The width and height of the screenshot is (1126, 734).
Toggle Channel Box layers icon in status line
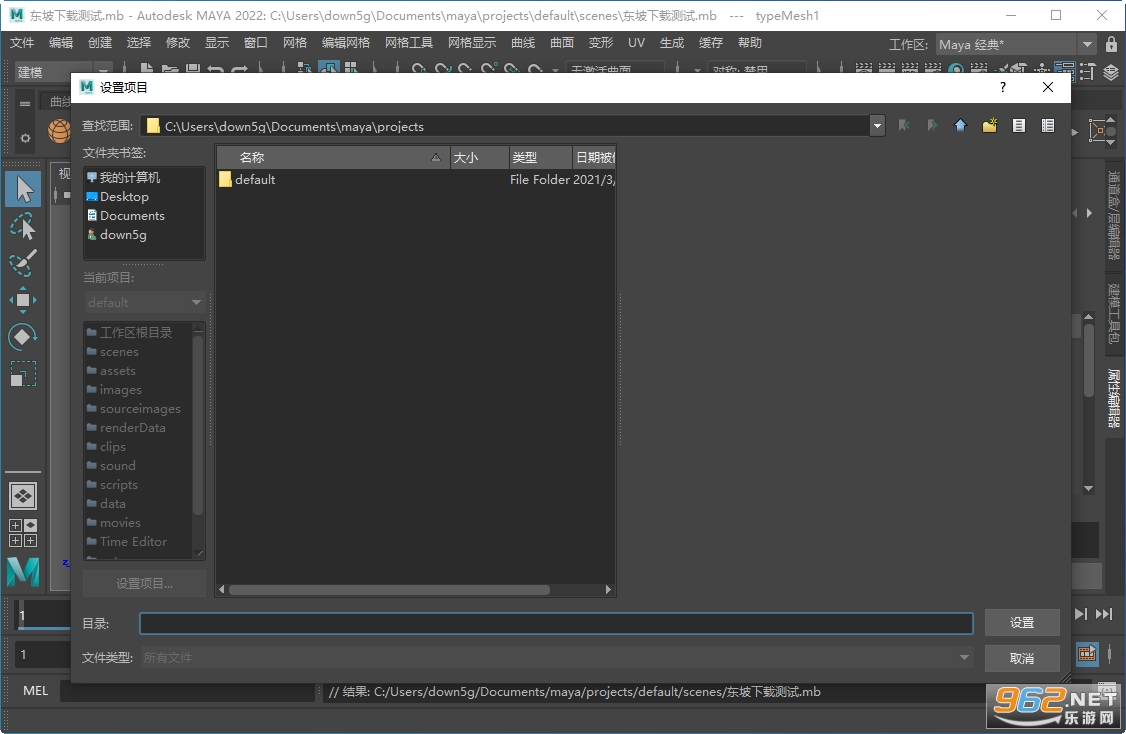[x=1111, y=71]
